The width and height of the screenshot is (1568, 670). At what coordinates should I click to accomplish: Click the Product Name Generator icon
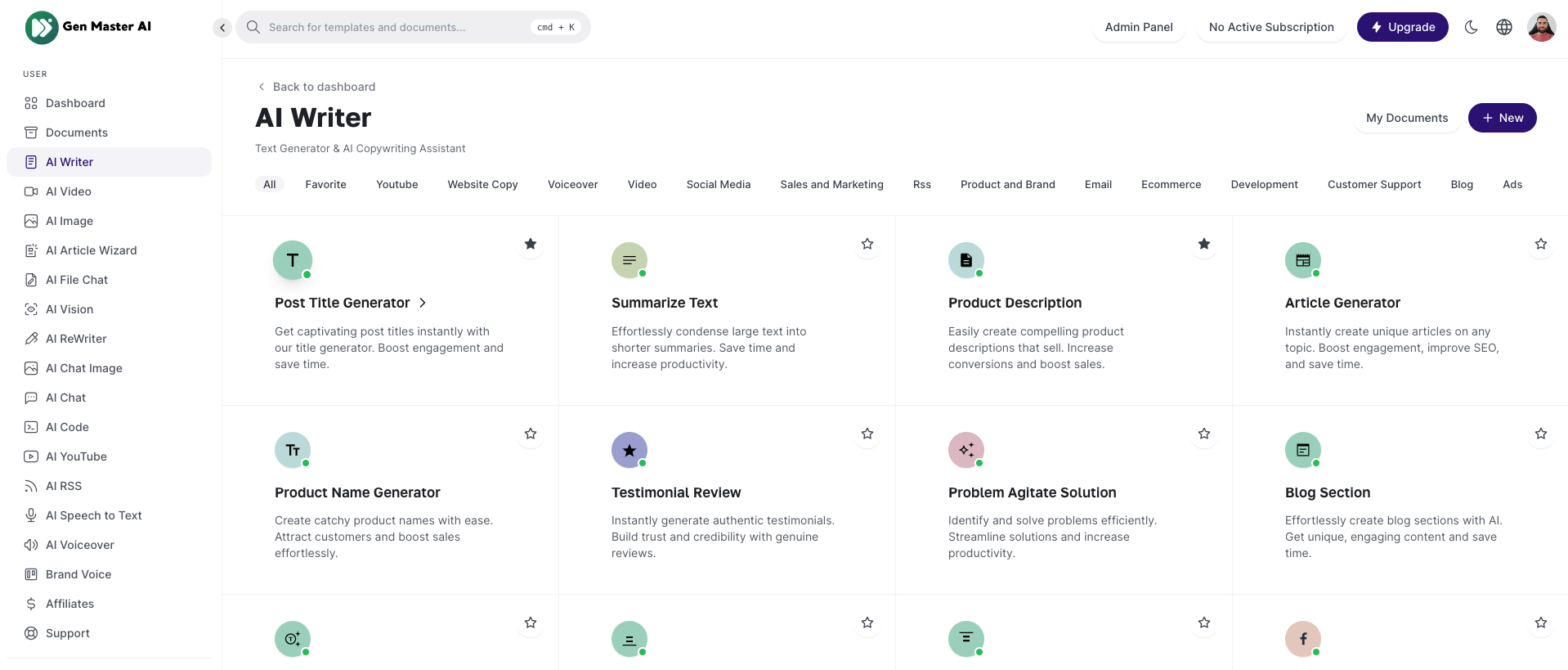(x=292, y=450)
